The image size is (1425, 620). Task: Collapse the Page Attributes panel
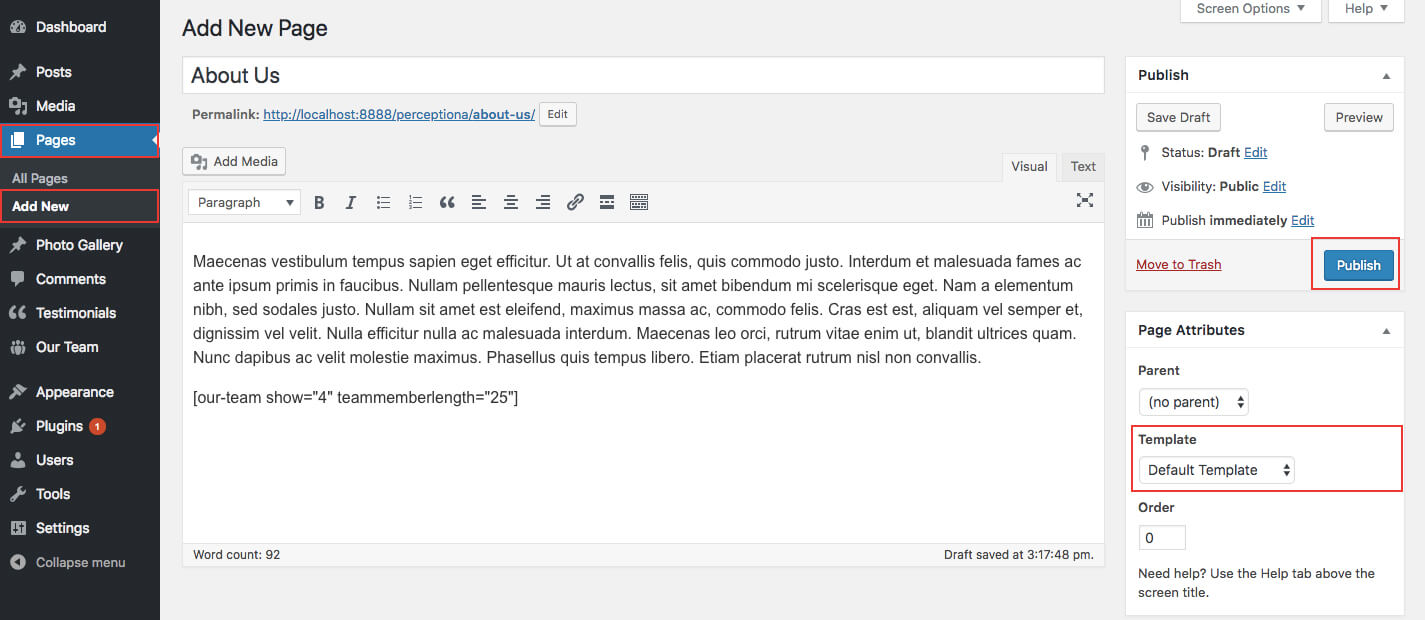coord(1386,331)
